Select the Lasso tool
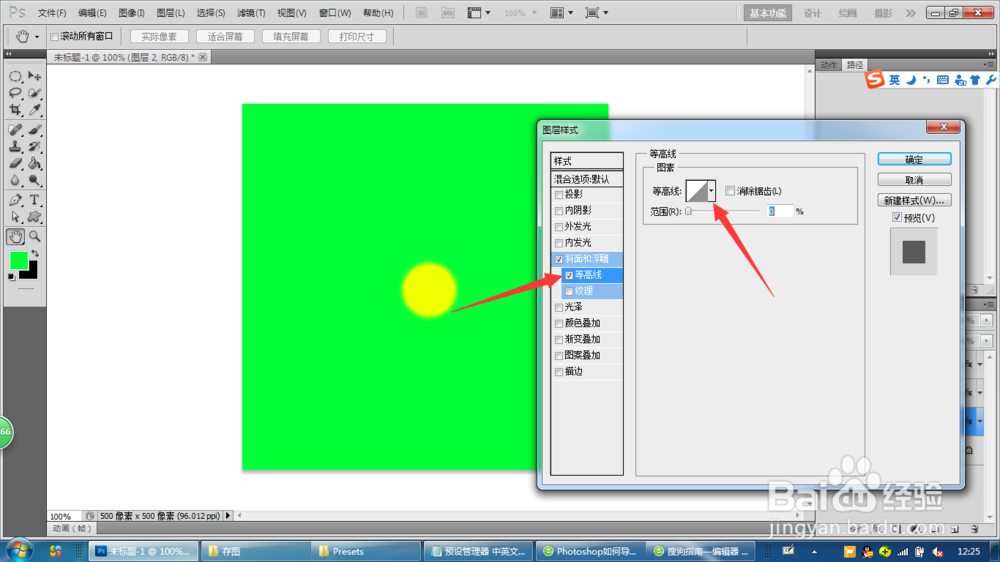 (15, 93)
